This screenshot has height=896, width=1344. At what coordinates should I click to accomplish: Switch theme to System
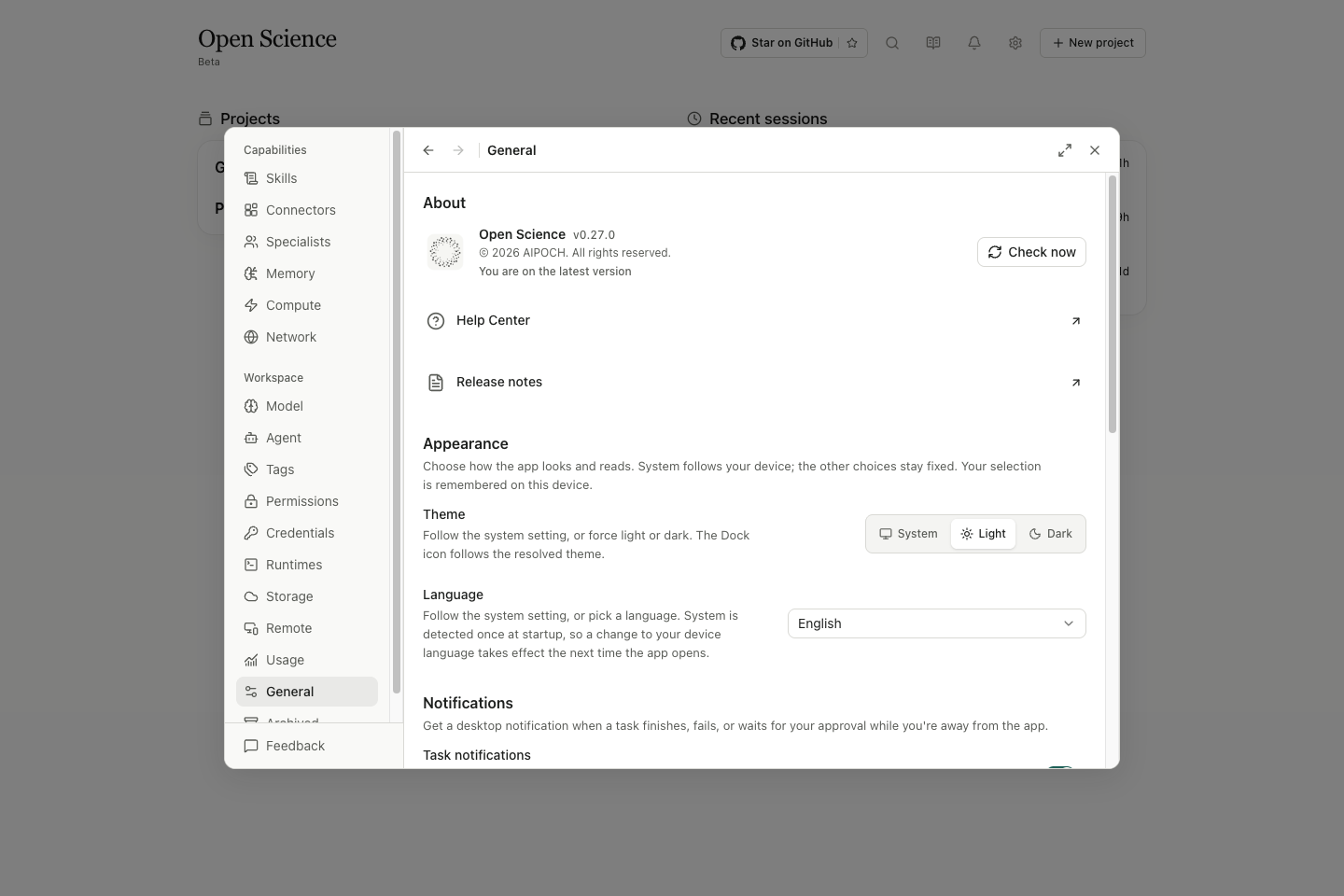click(908, 534)
